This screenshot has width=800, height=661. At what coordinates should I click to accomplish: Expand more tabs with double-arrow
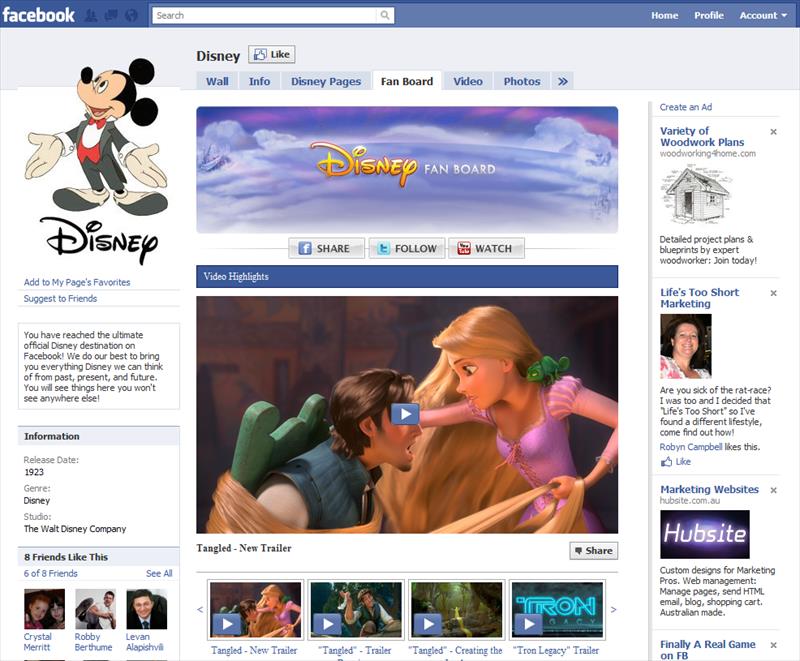(x=562, y=81)
